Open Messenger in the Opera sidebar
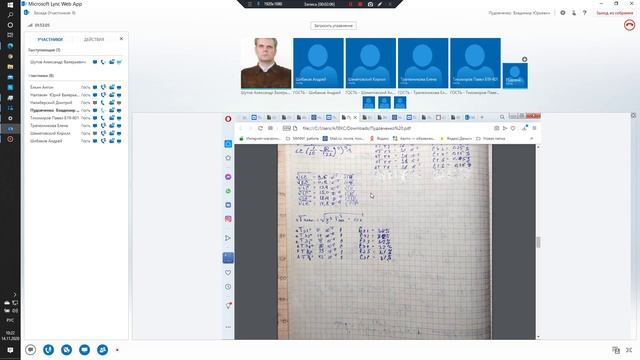640x360 pixels. (228, 177)
